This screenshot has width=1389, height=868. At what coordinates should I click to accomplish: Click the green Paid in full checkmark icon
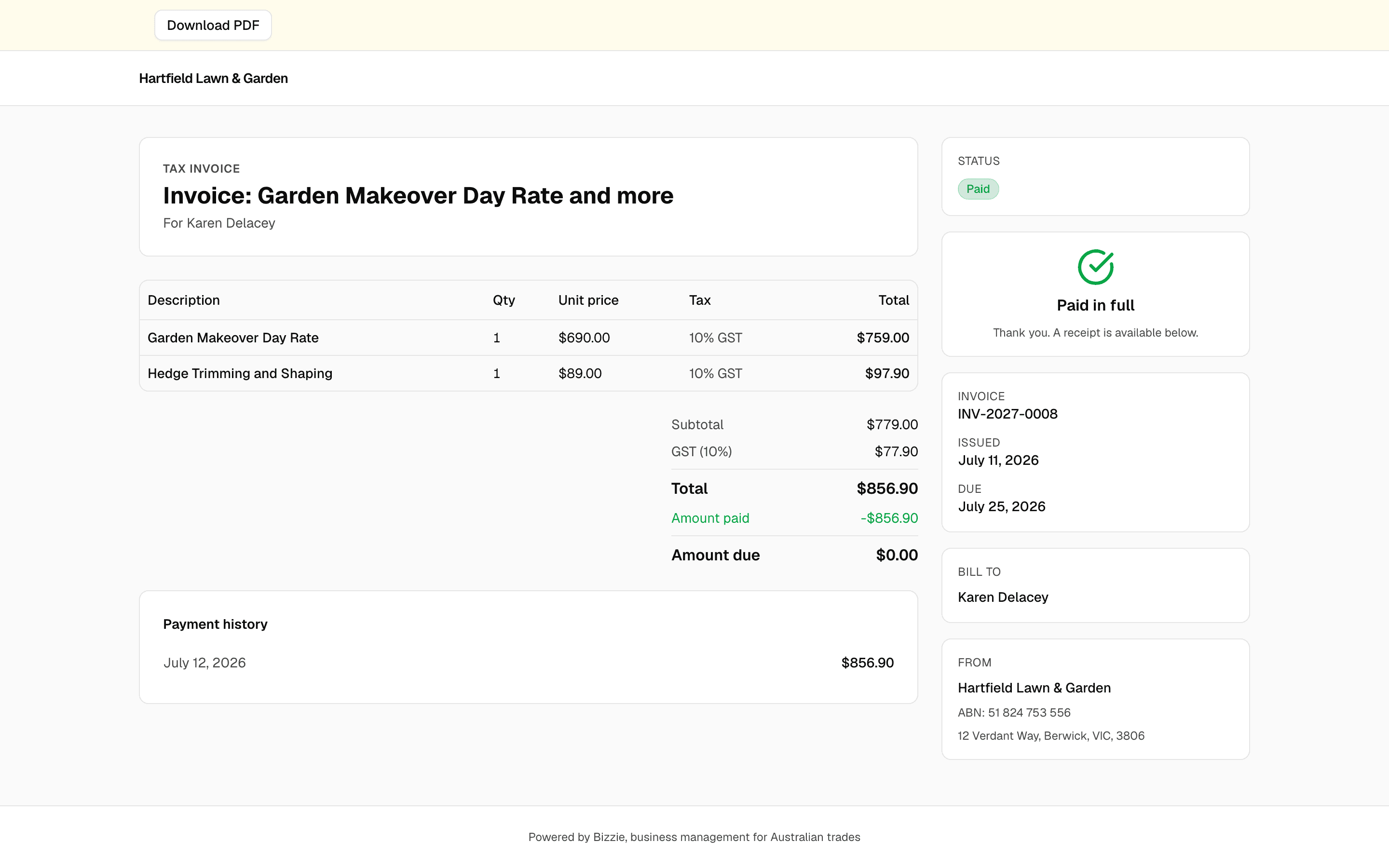tap(1095, 267)
